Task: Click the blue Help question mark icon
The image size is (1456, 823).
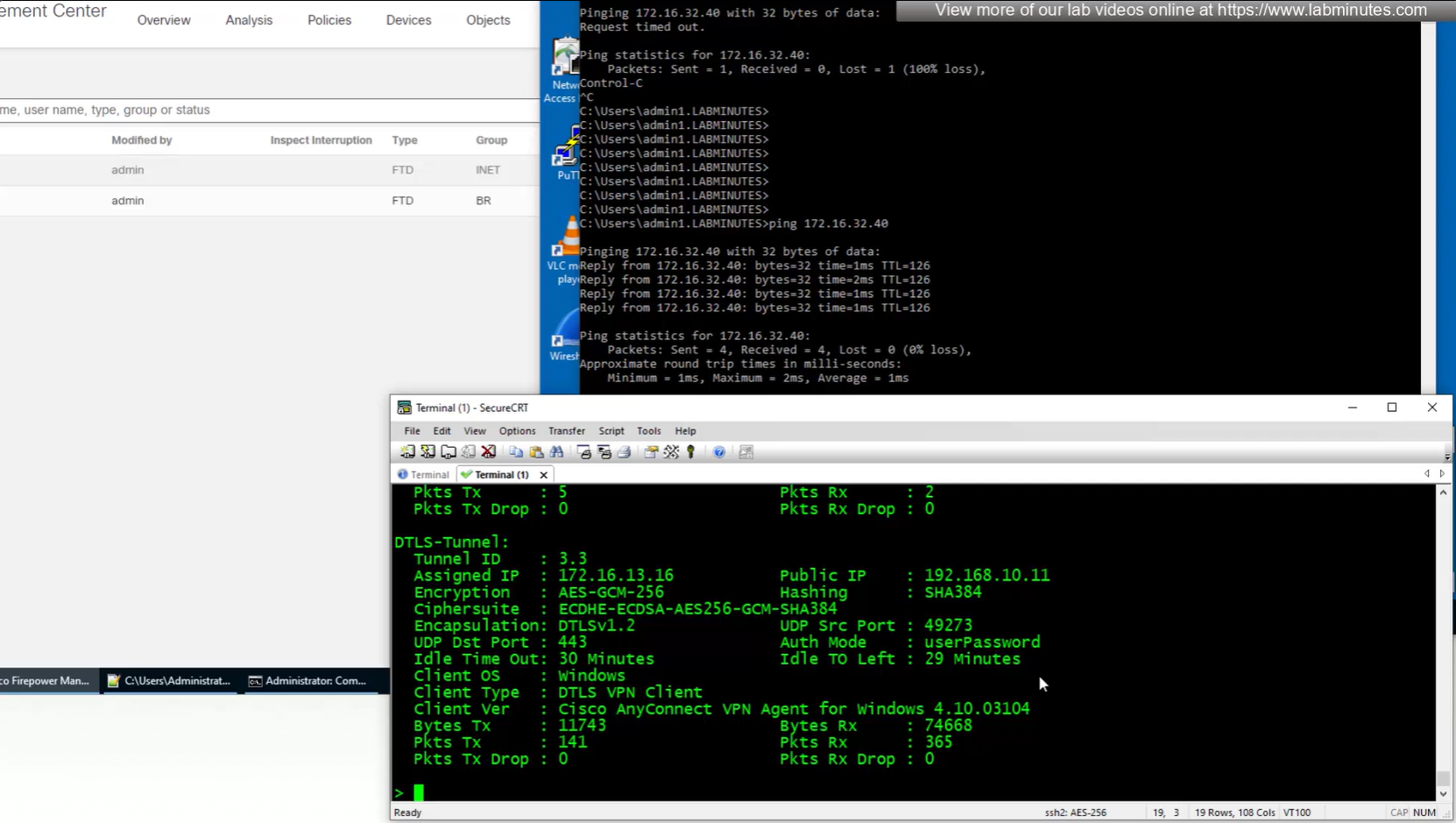Action: [x=719, y=452]
